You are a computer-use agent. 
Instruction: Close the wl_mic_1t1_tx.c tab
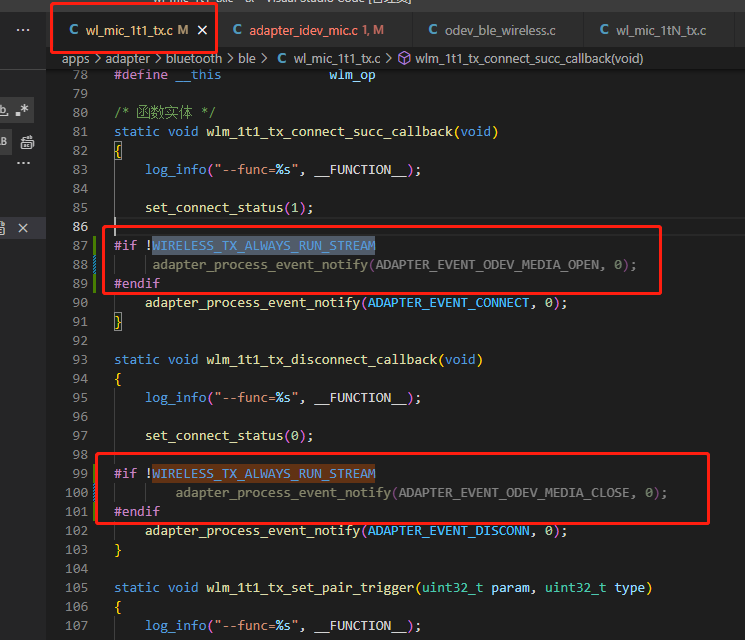202,30
